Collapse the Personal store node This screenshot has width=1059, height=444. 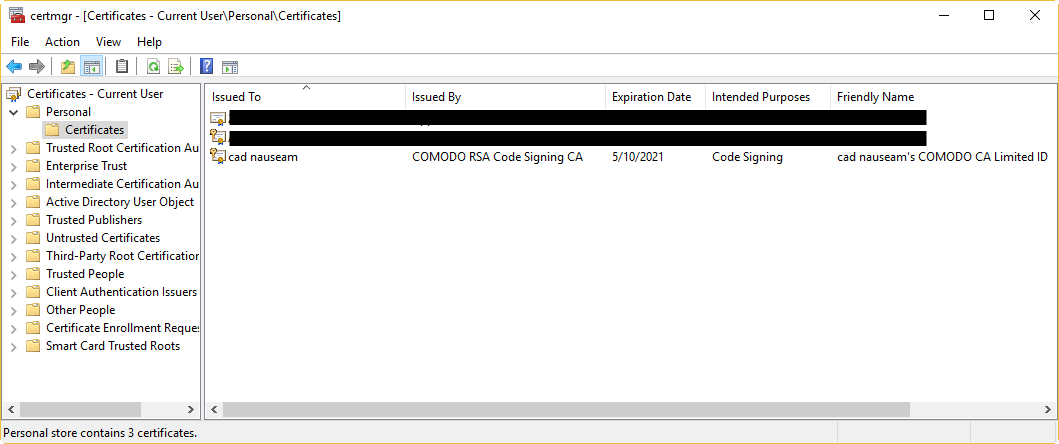[14, 112]
